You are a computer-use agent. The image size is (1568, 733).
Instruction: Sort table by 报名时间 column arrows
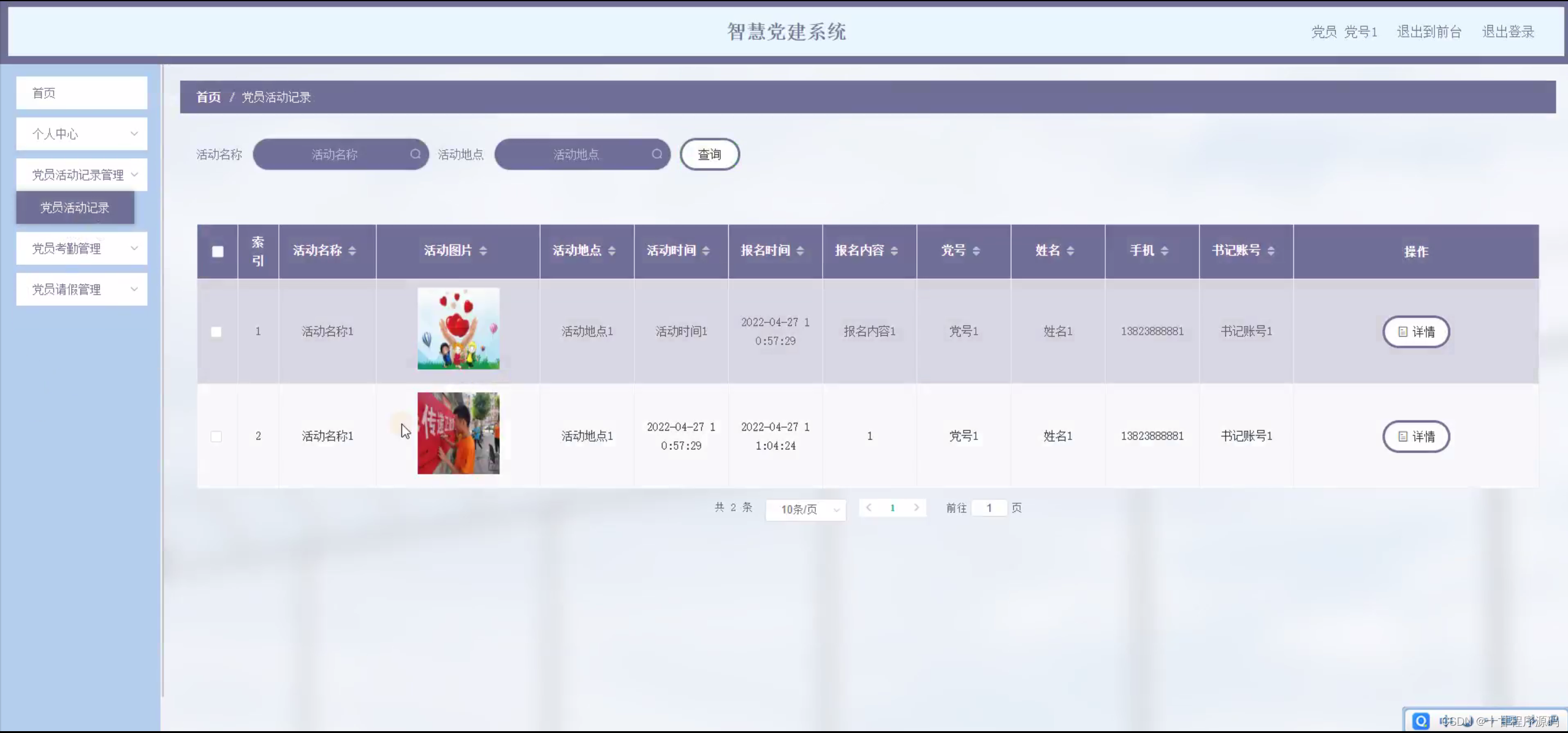800,251
